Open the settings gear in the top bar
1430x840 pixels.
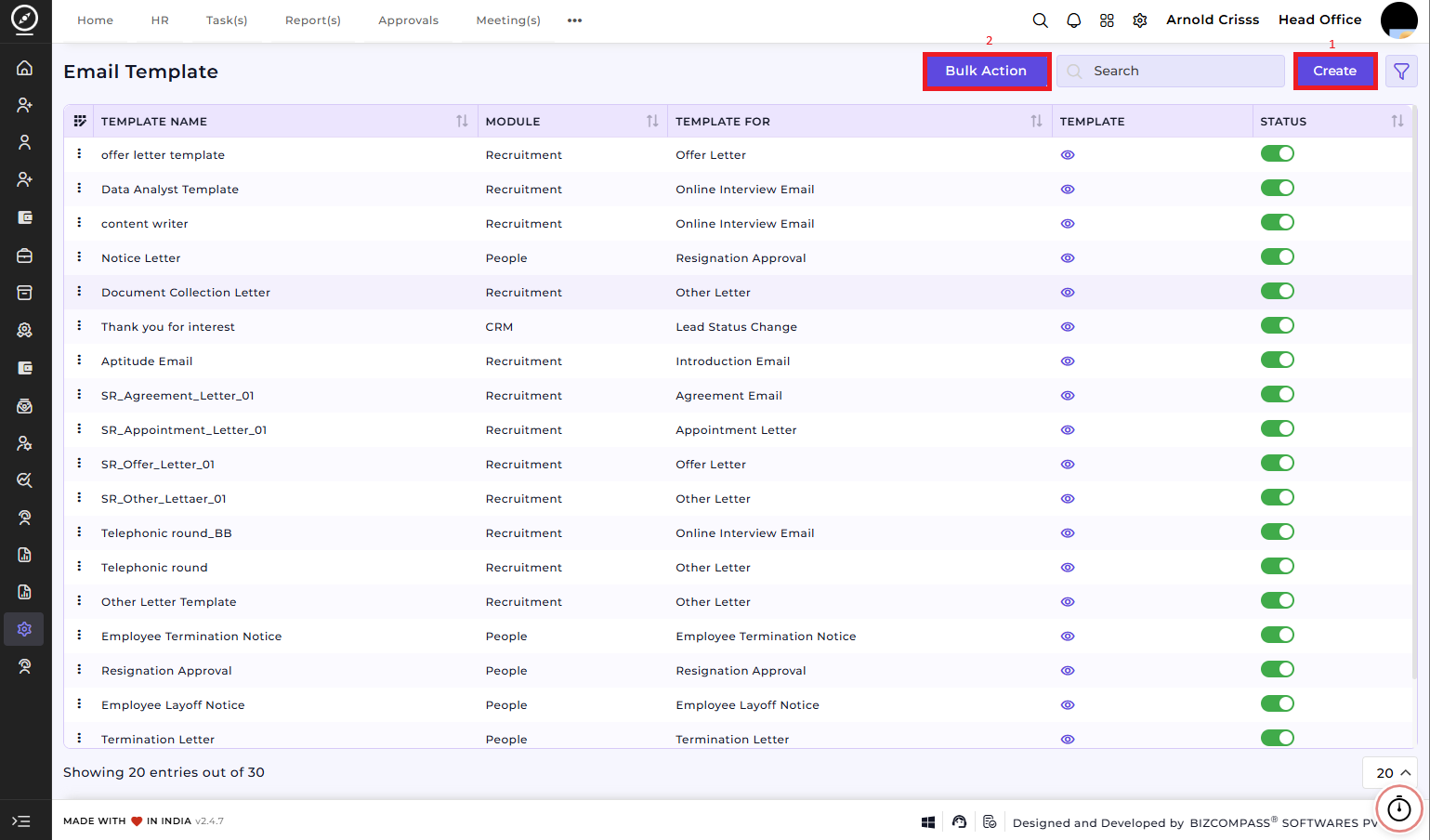tap(1140, 20)
